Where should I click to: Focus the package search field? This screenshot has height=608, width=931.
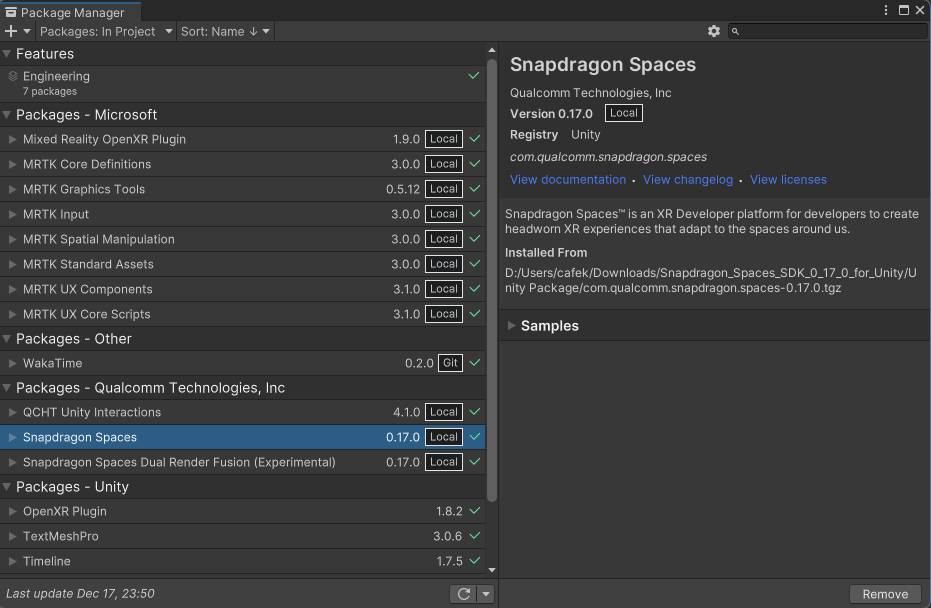click(827, 31)
